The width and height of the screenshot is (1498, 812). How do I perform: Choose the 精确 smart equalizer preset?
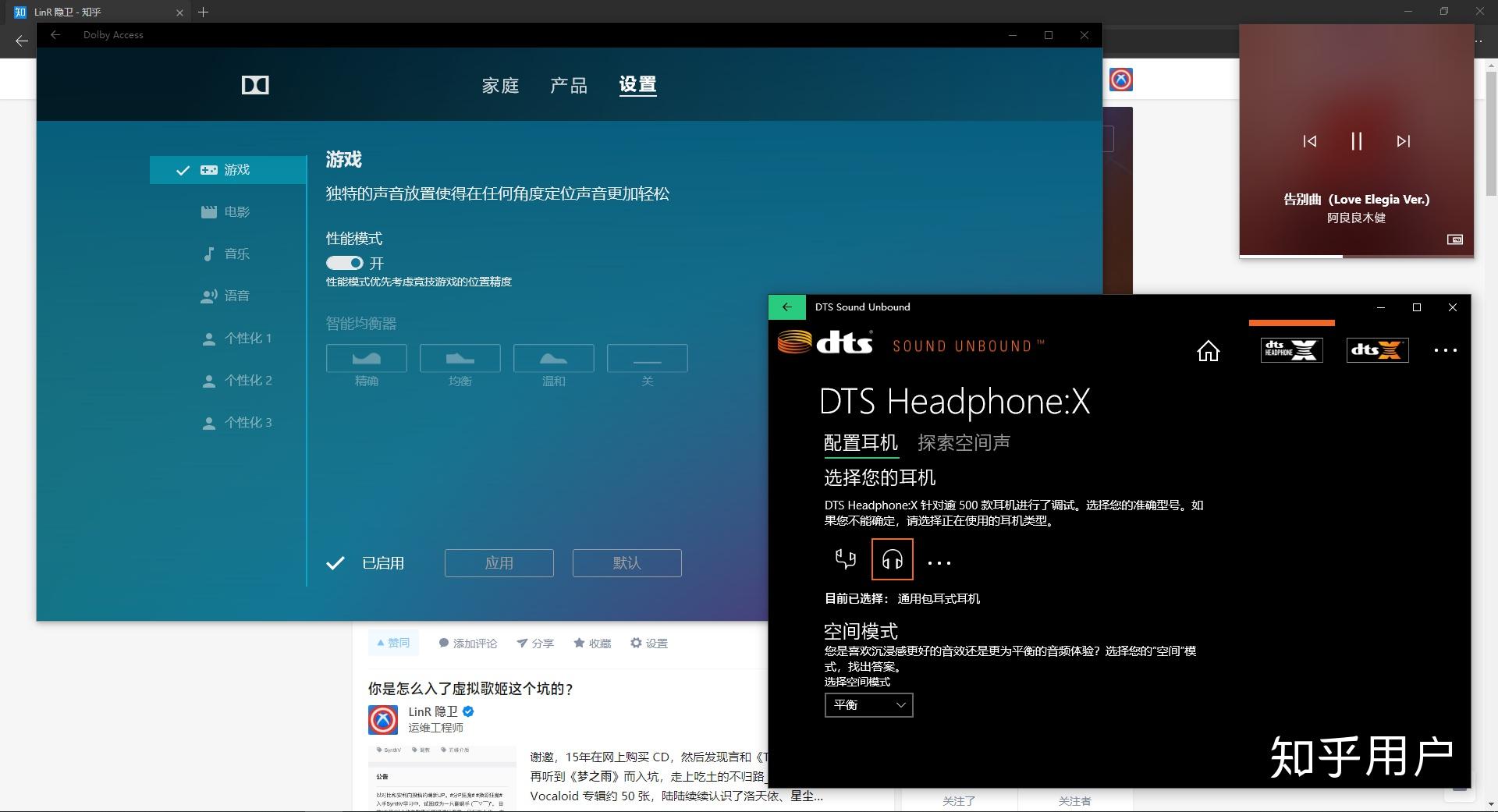click(366, 360)
